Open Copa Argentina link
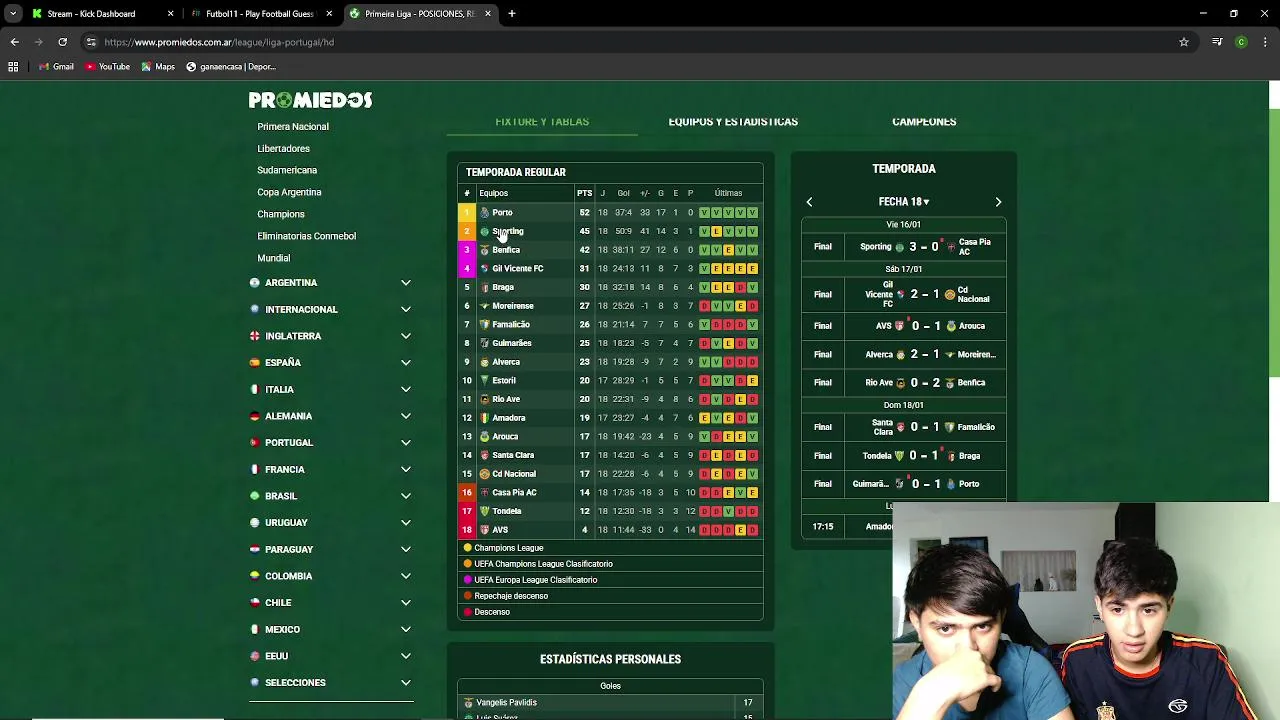 (289, 192)
